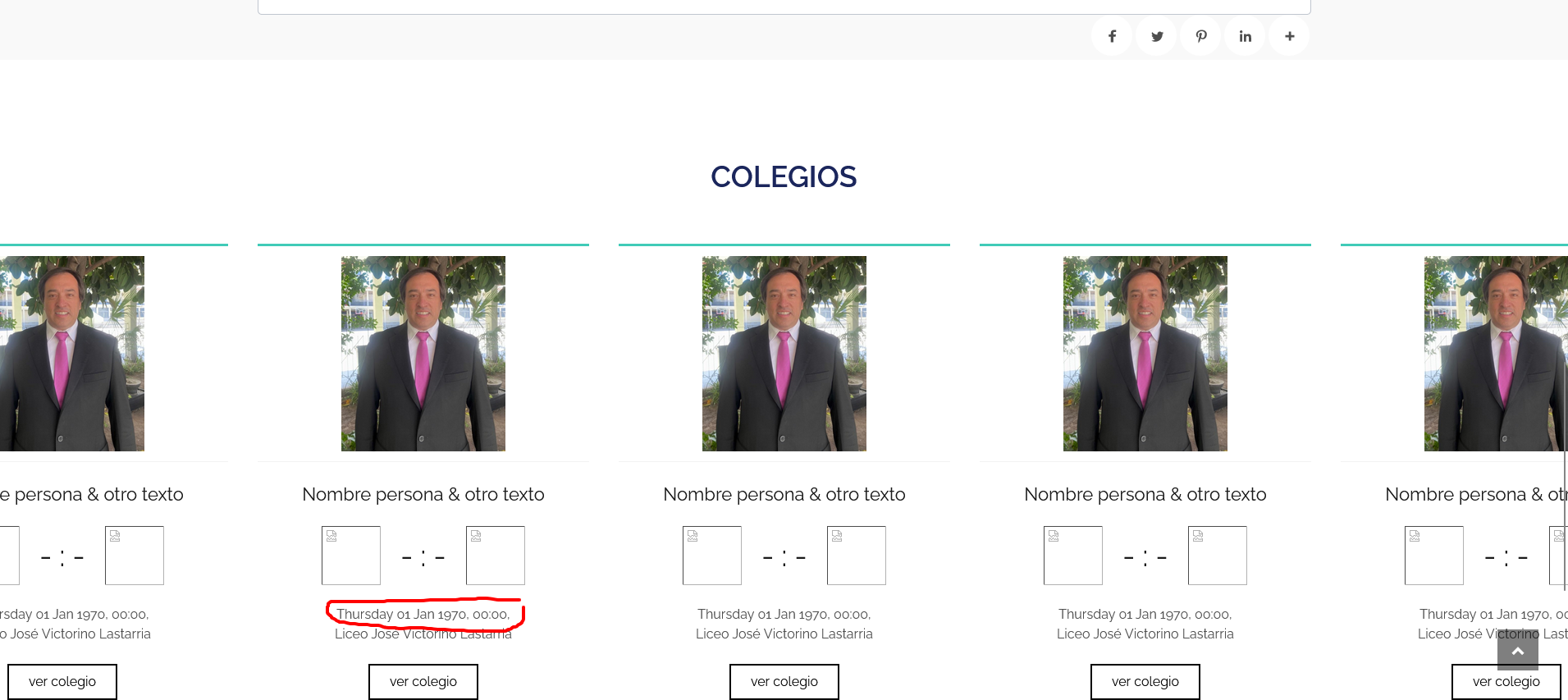Image resolution: width=1568 pixels, height=700 pixels.
Task: Open the portrait photo in second card
Action: [x=423, y=354]
